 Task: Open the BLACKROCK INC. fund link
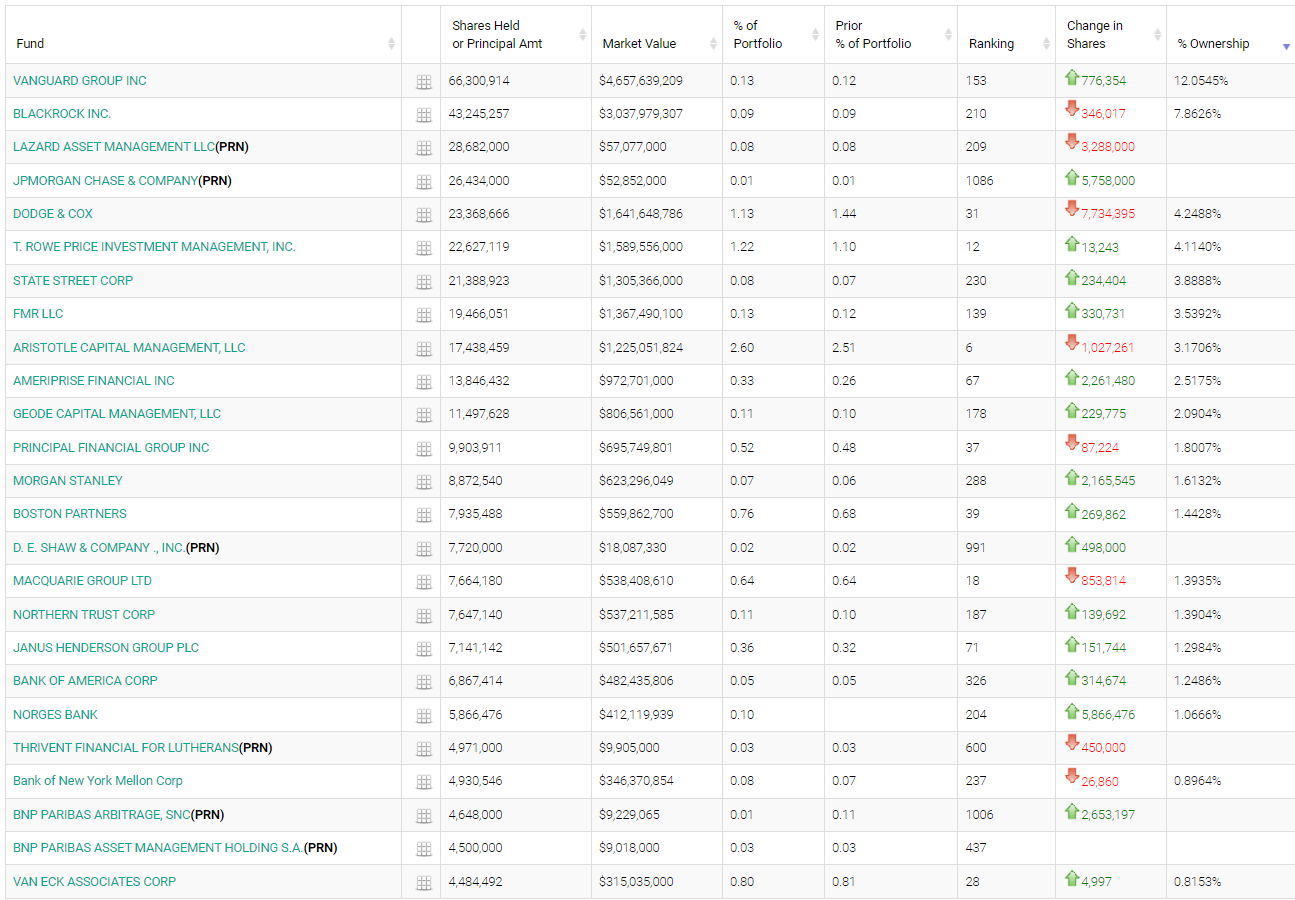(62, 114)
